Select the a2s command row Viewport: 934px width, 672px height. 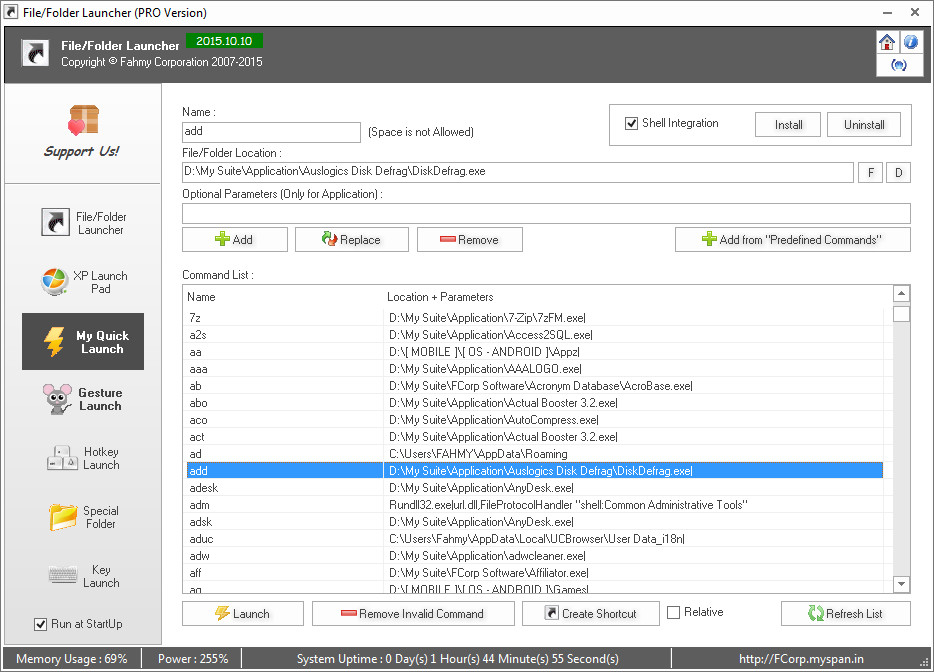pos(534,335)
